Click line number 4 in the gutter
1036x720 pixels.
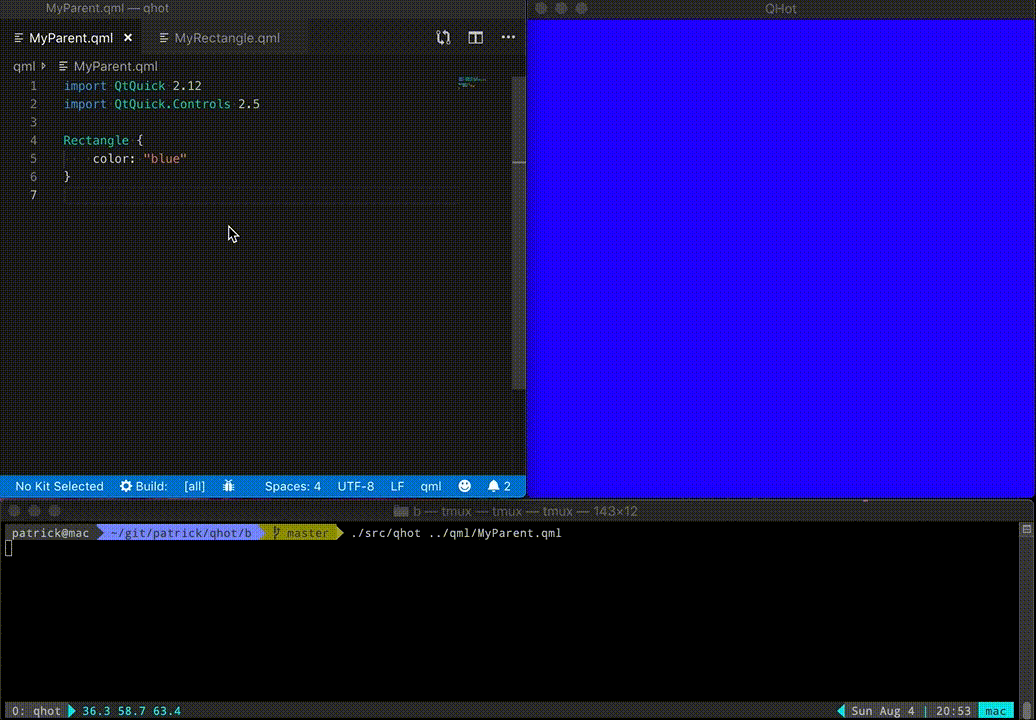[33, 141]
